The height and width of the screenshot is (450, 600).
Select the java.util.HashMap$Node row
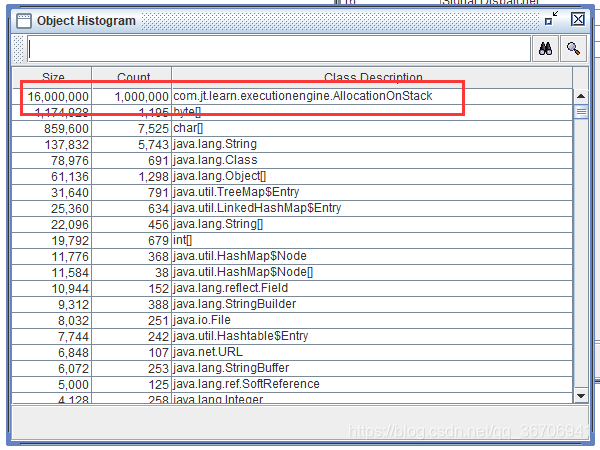pyautogui.click(x=292, y=256)
